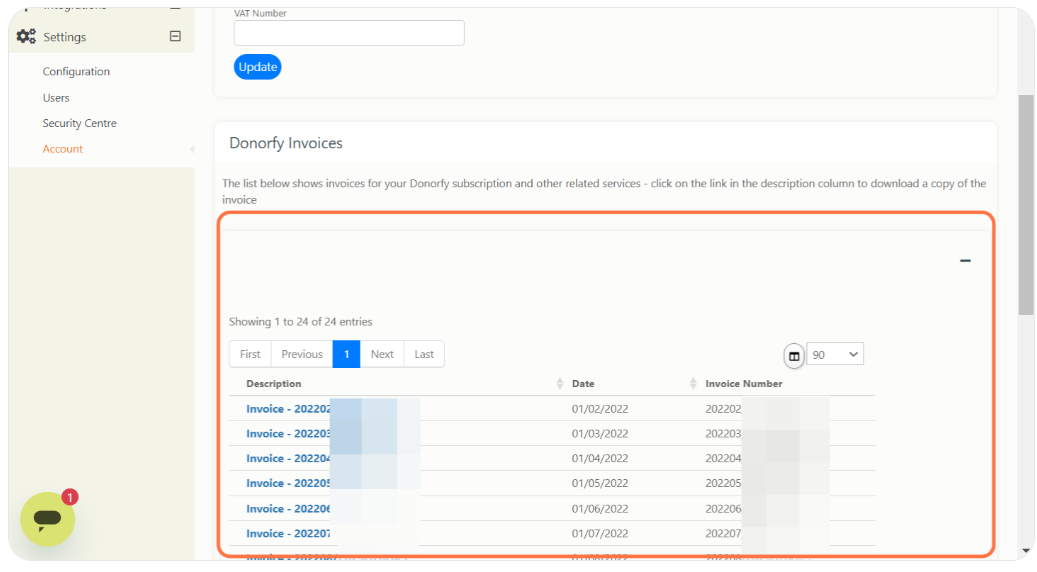Open the chat support bubble
Image resolution: width=1037 pixels, height=572 pixels.
tap(48, 518)
